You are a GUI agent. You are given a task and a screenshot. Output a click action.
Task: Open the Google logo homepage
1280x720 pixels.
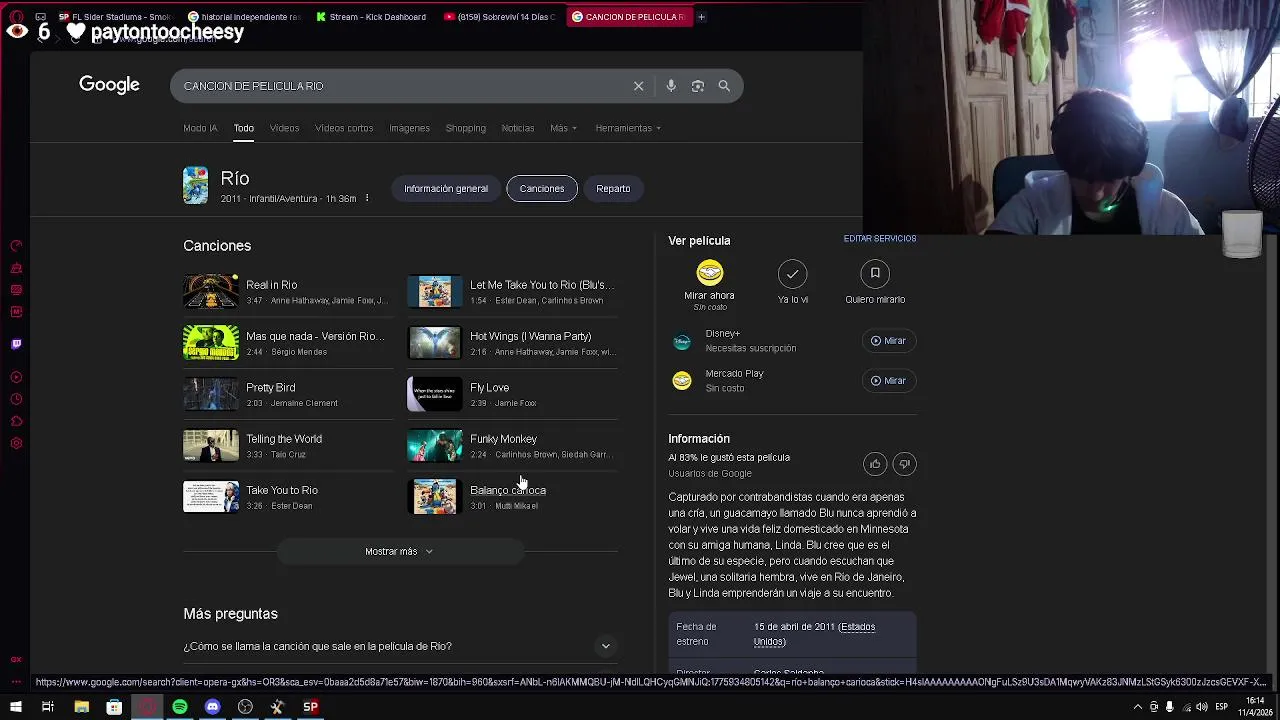[109, 85]
